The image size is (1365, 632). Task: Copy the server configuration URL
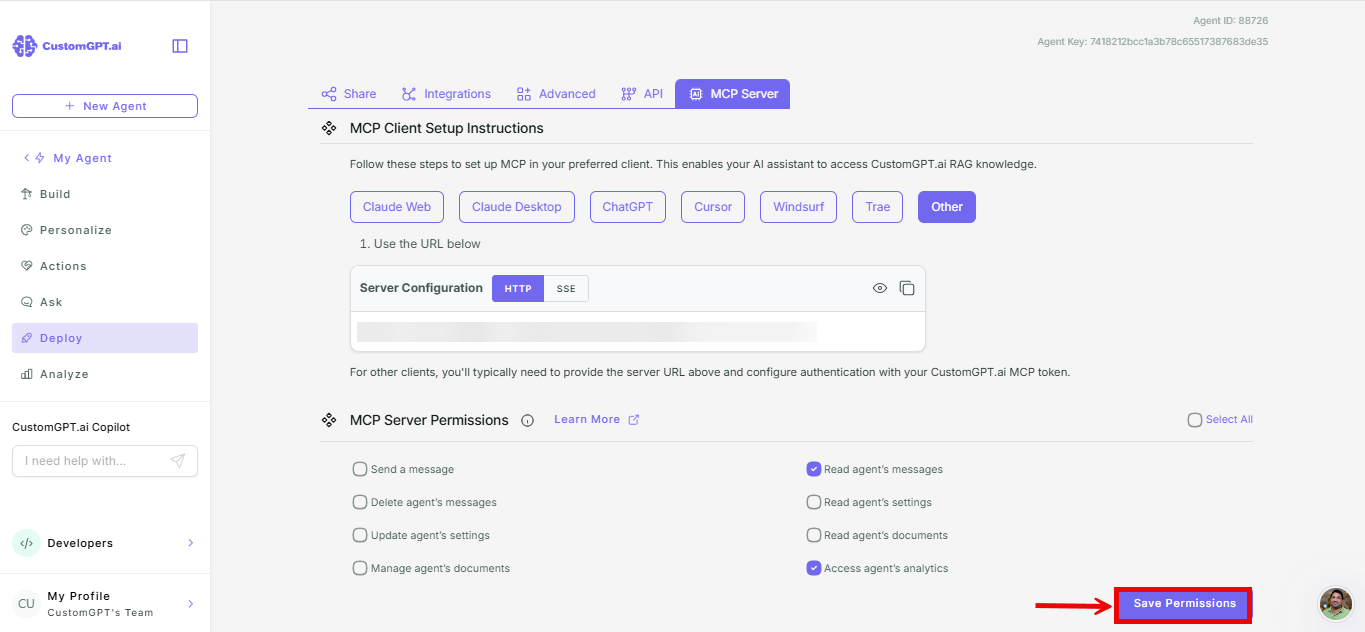(907, 288)
